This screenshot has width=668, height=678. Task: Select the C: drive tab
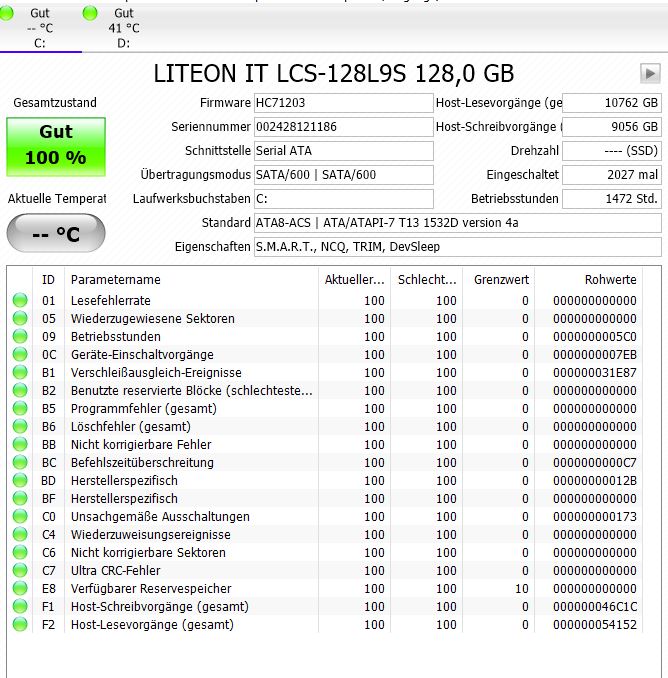click(x=40, y=28)
